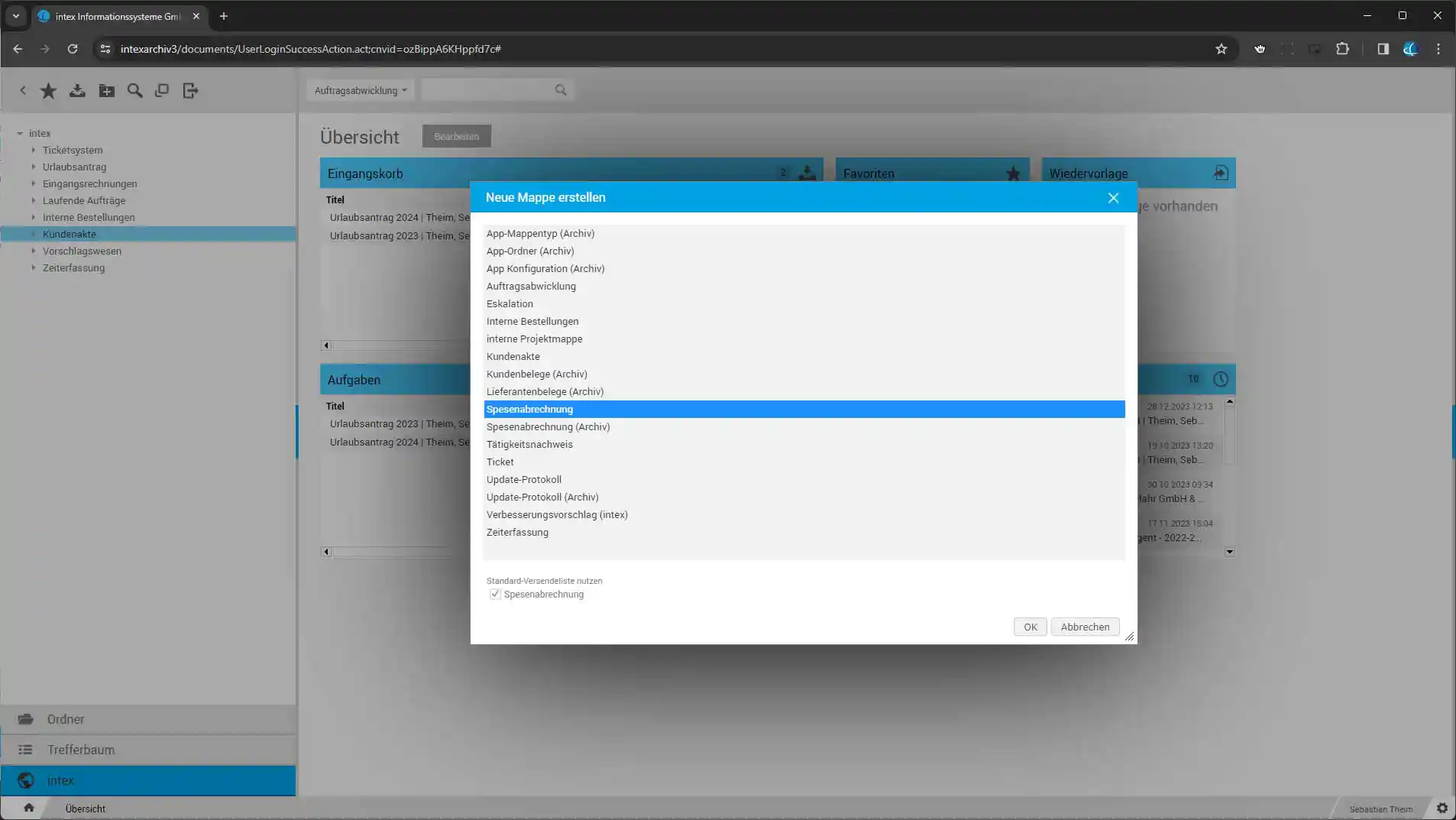Click the favorites star icon in toolbar
1456x820 pixels.
(48, 91)
